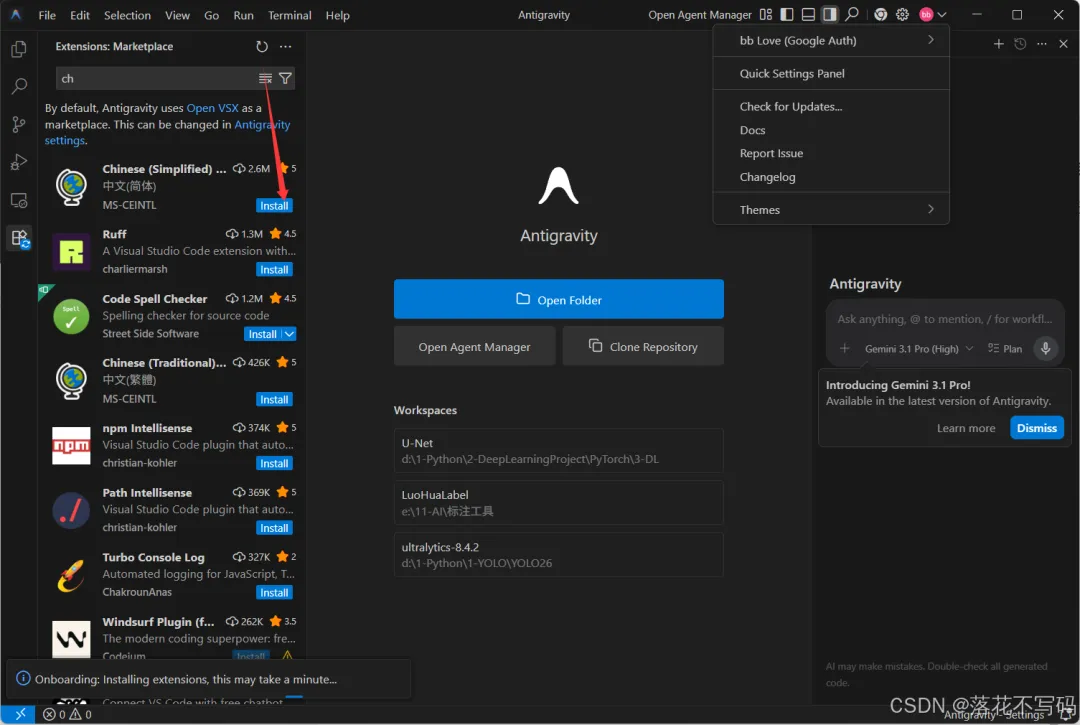Open the Explorer view in activity bar
Screen dimensions: 1080x725
pos(19,49)
